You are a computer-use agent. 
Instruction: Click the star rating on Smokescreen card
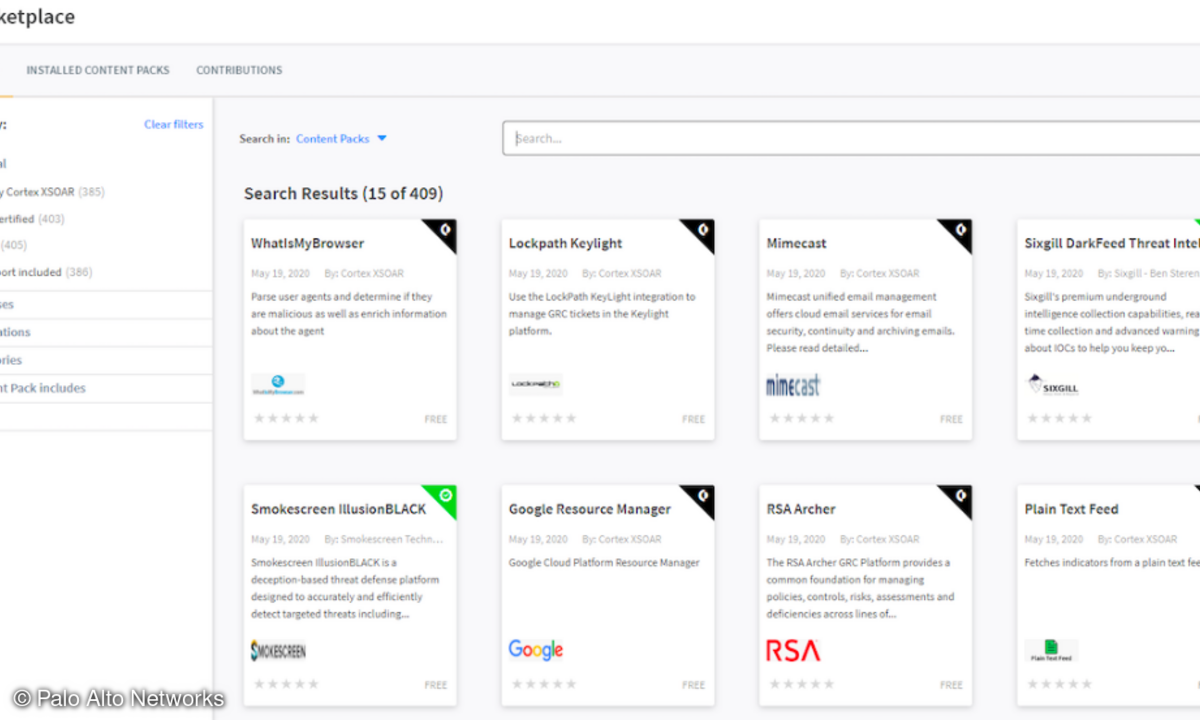click(x=286, y=684)
